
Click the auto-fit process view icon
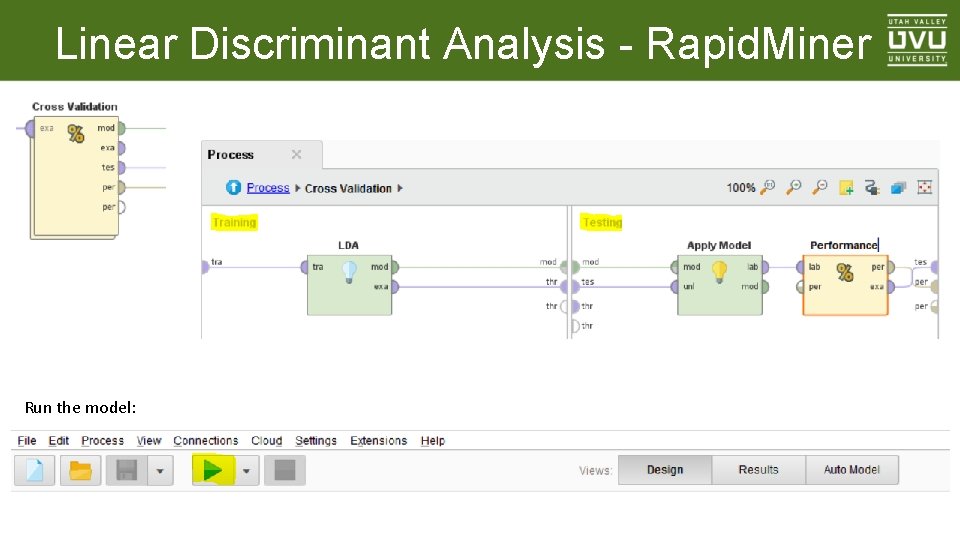coord(924,187)
